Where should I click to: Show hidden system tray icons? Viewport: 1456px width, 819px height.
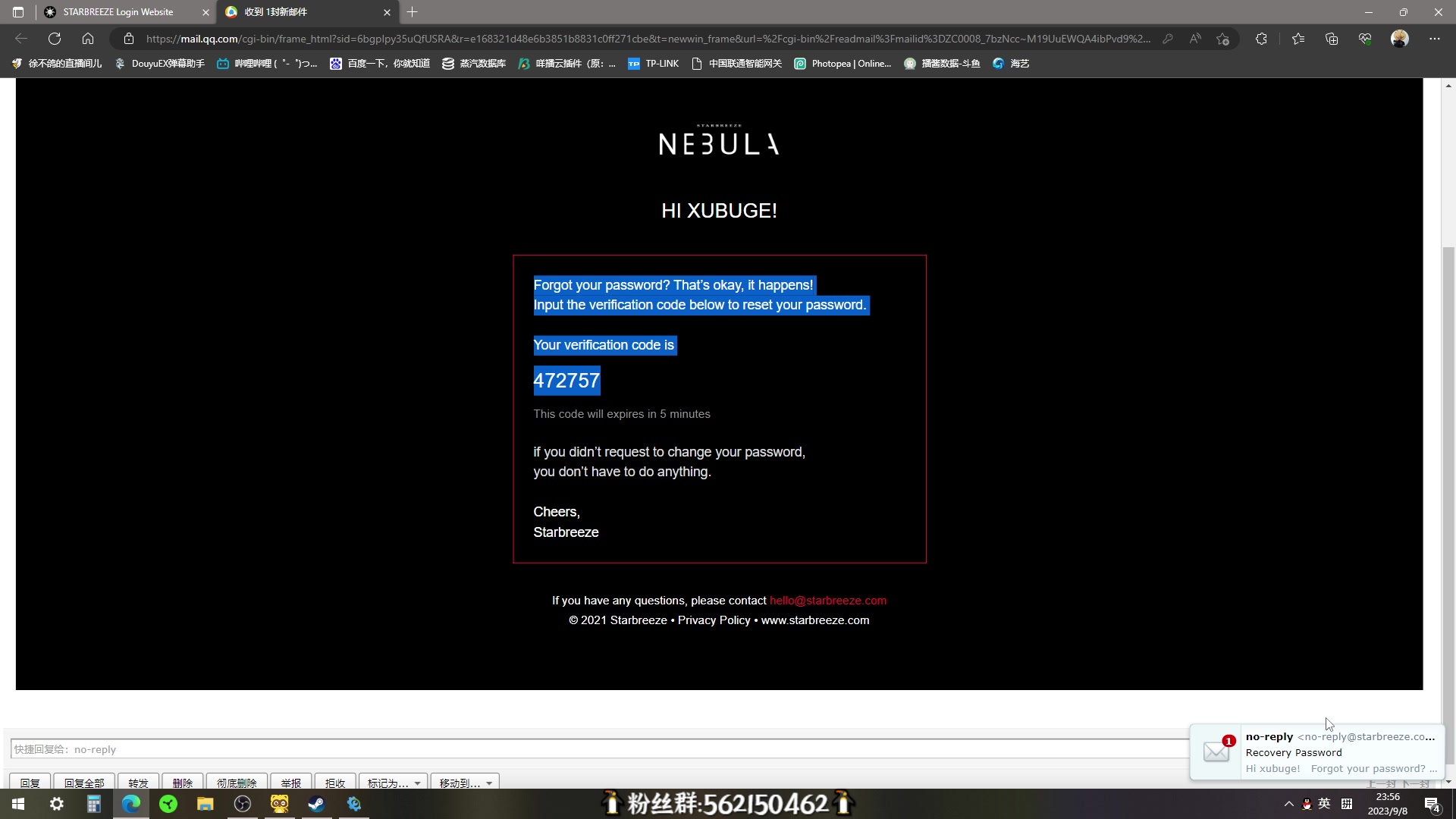tap(1288, 804)
